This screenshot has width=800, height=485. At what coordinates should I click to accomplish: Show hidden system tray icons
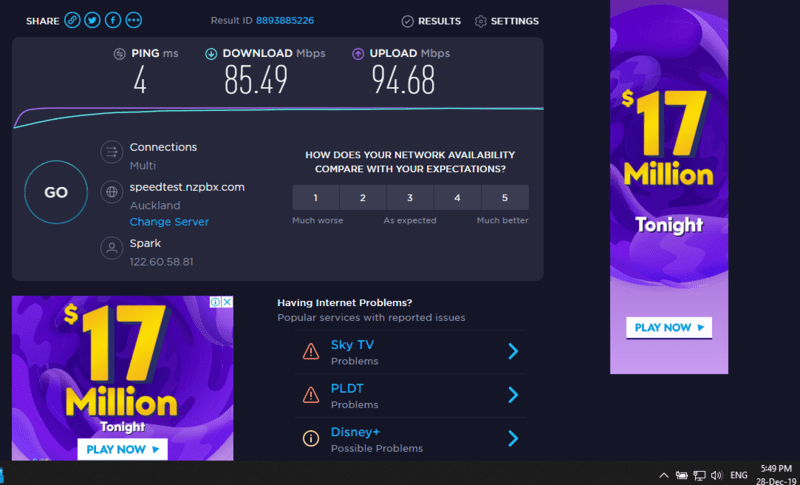point(664,475)
